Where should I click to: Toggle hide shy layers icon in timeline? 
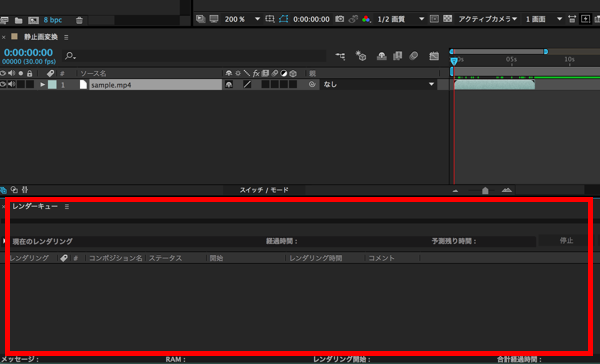click(x=382, y=56)
